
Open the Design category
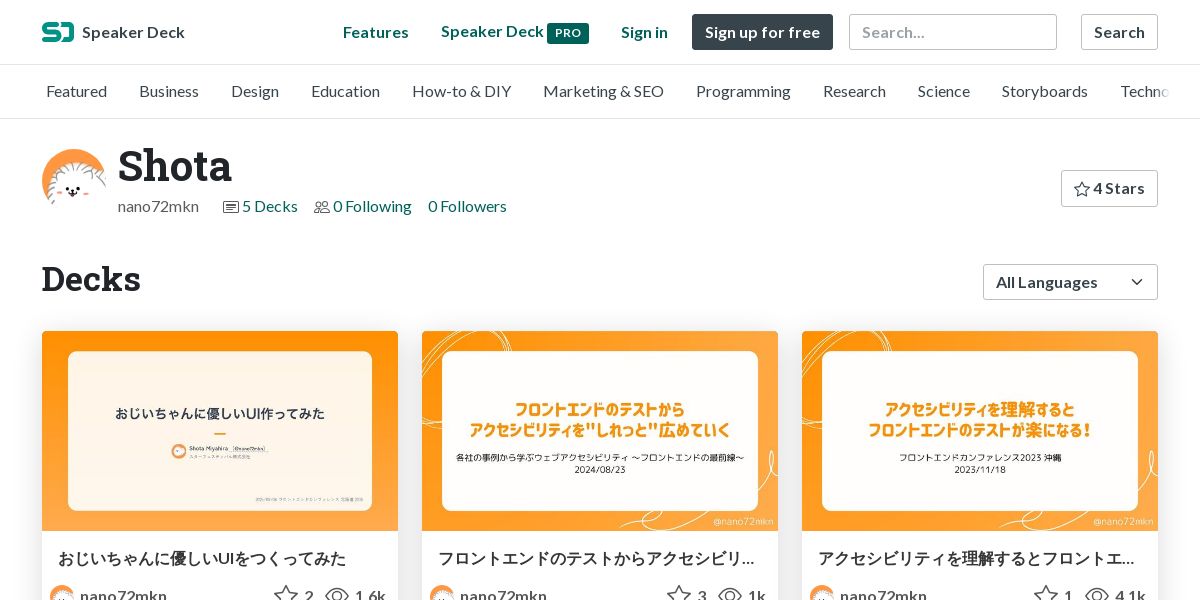(x=255, y=91)
